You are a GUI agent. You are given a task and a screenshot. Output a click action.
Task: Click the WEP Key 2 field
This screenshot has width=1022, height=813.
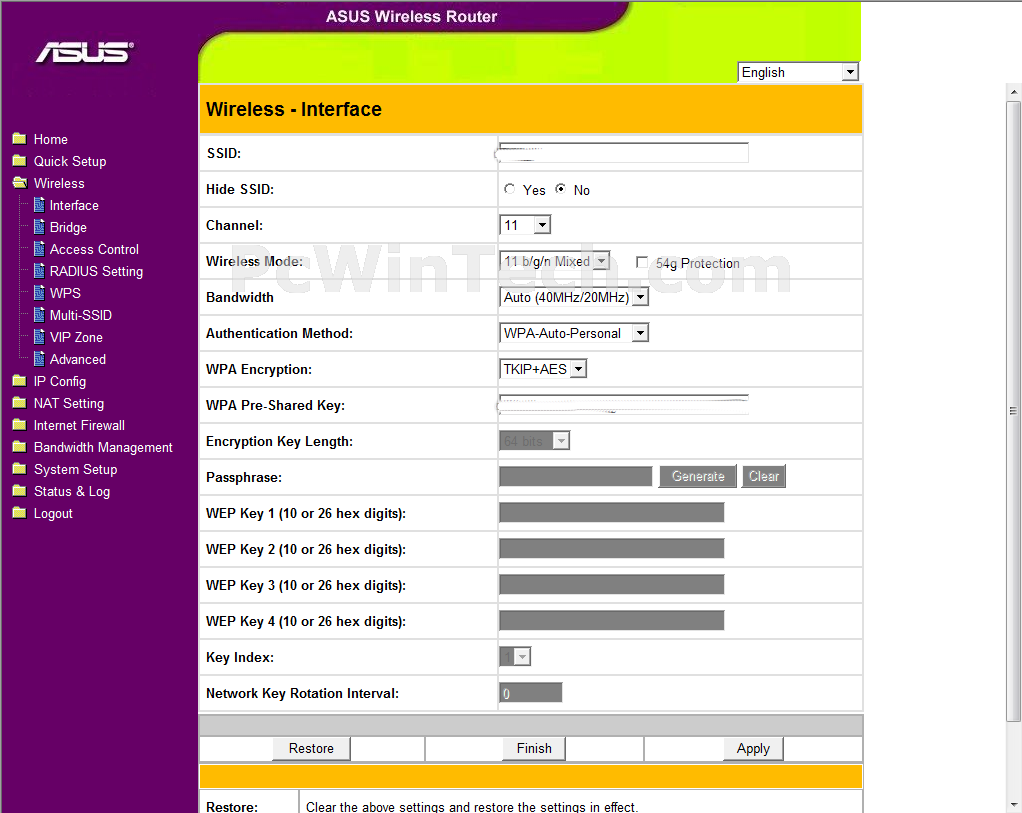tap(611, 548)
